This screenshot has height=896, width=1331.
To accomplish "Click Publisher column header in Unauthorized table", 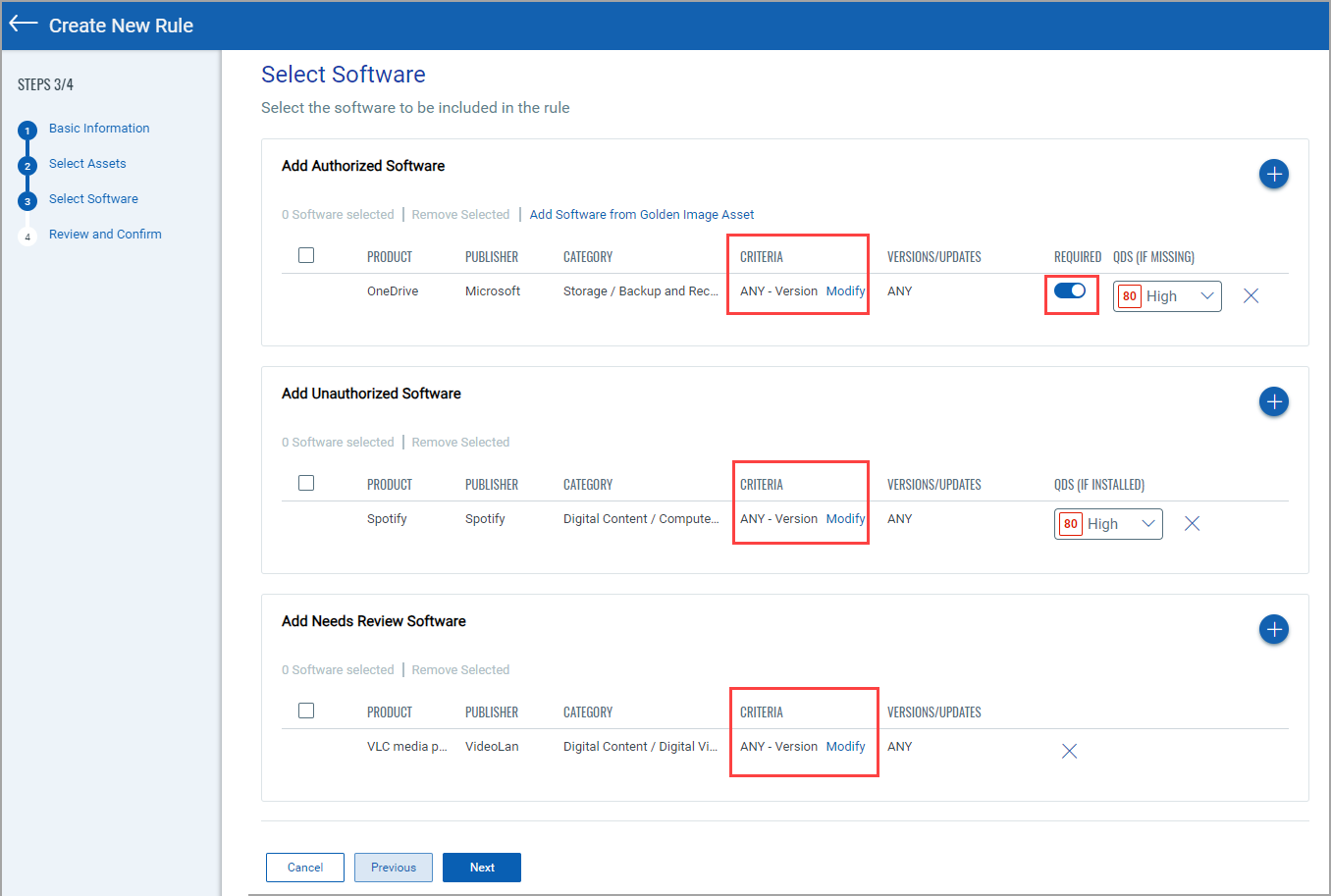I will (492, 484).
